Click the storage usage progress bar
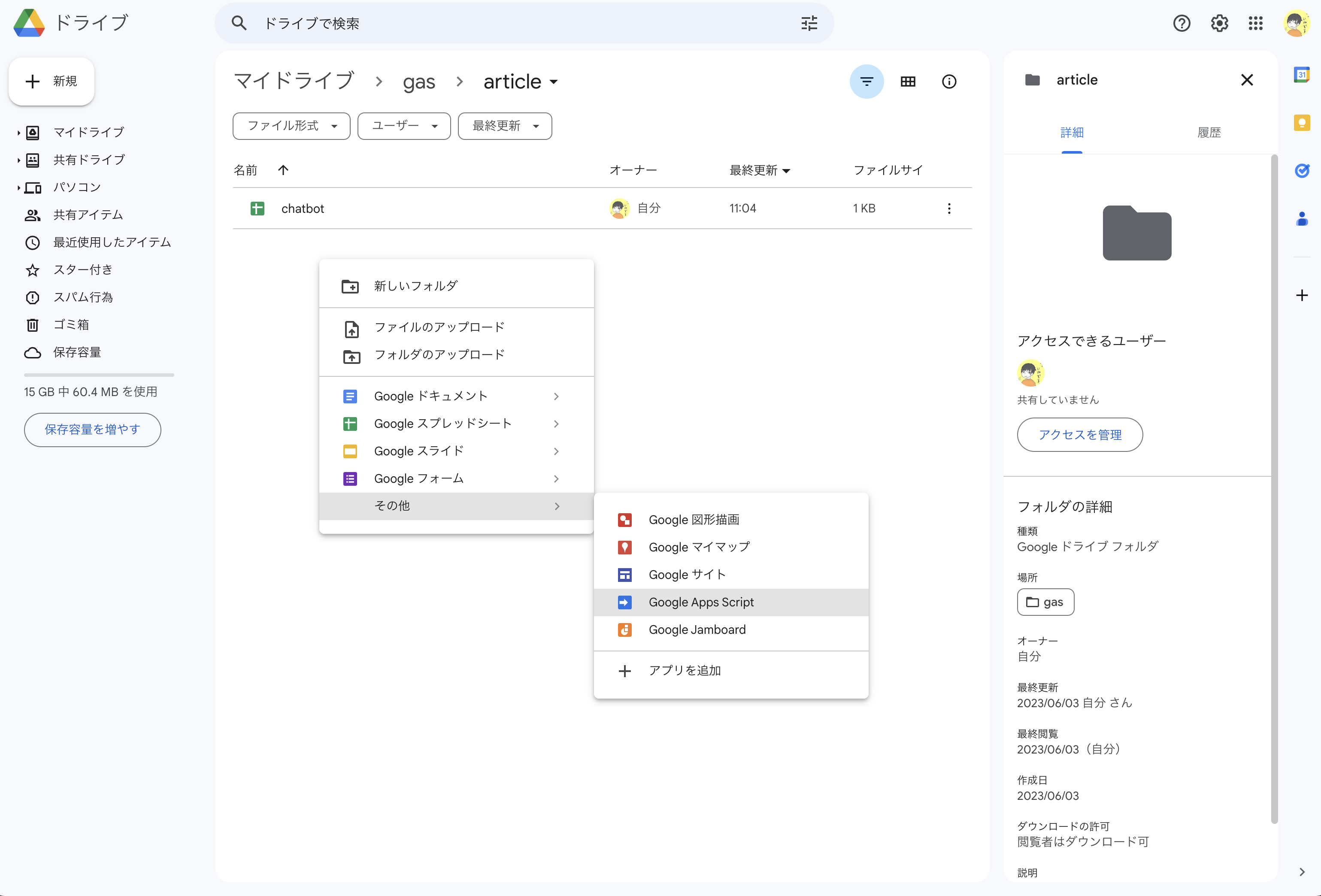This screenshot has width=1321, height=896. click(99, 375)
